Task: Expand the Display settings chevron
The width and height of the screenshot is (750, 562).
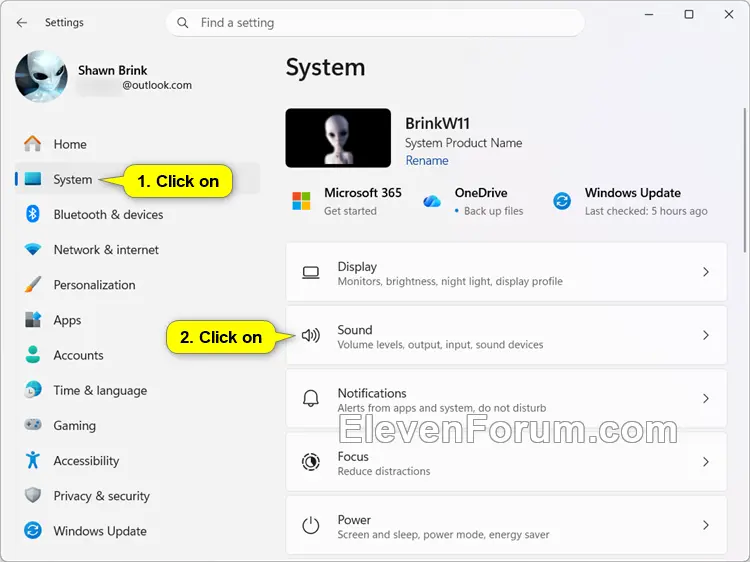Action: coord(706,272)
